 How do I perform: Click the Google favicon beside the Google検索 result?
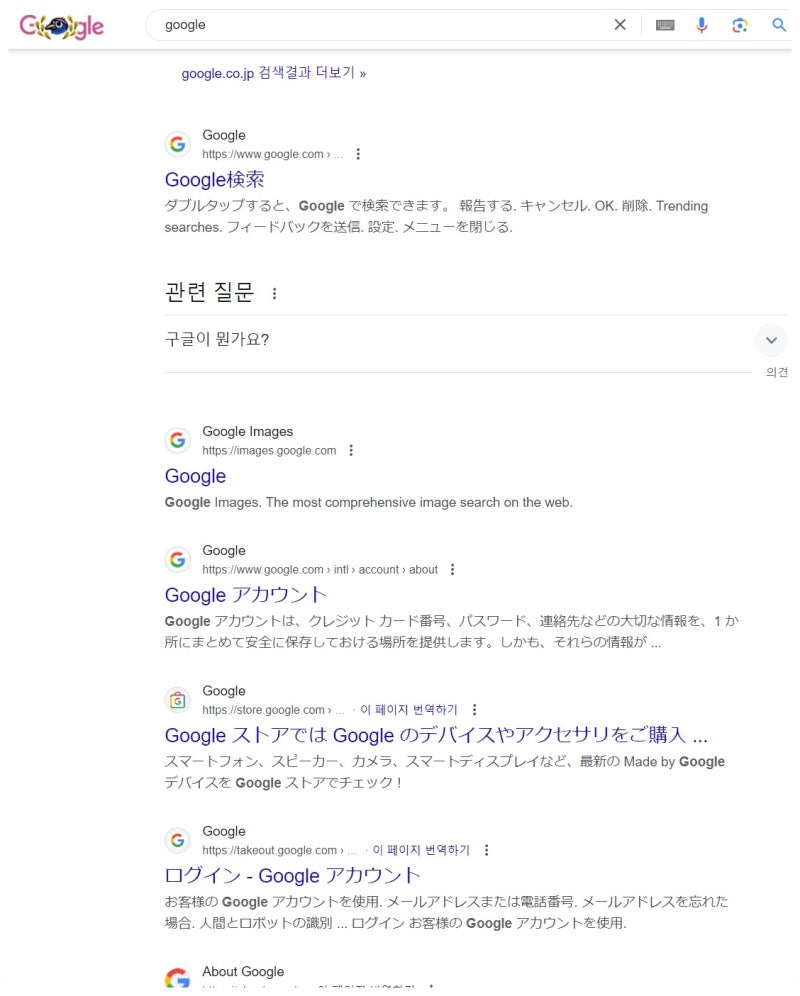click(177, 143)
